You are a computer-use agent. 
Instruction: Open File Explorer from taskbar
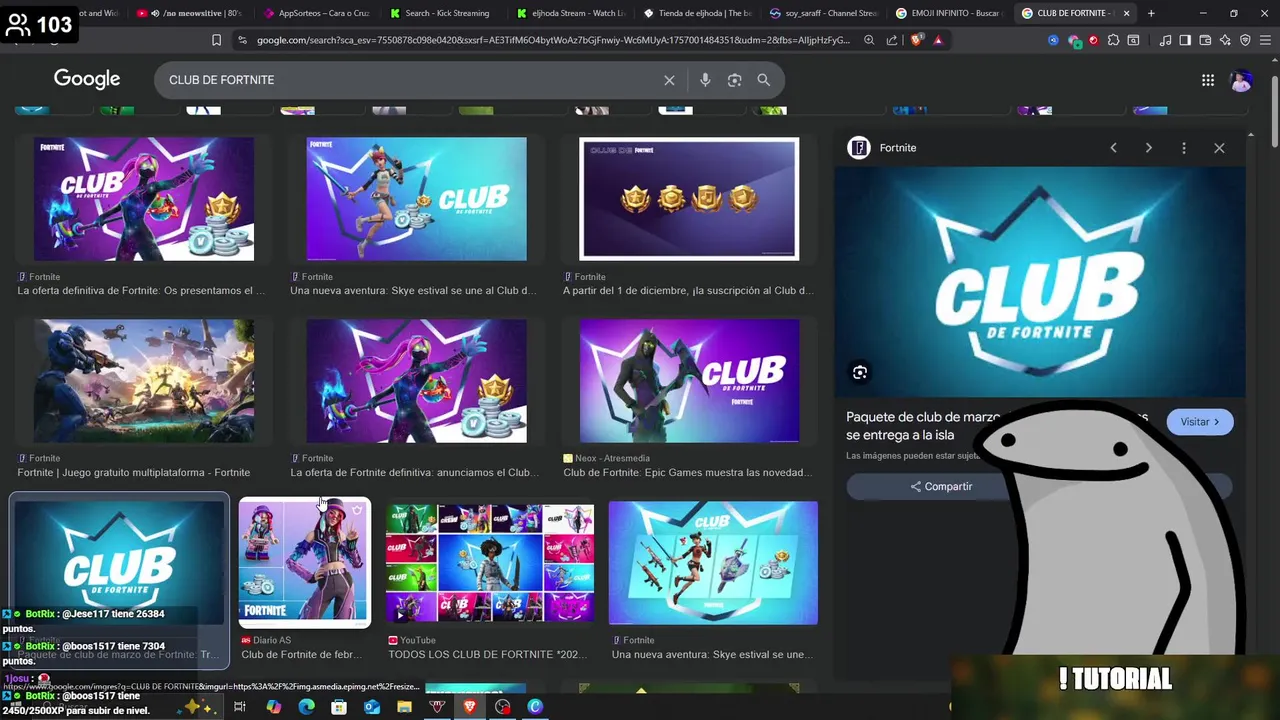click(404, 707)
